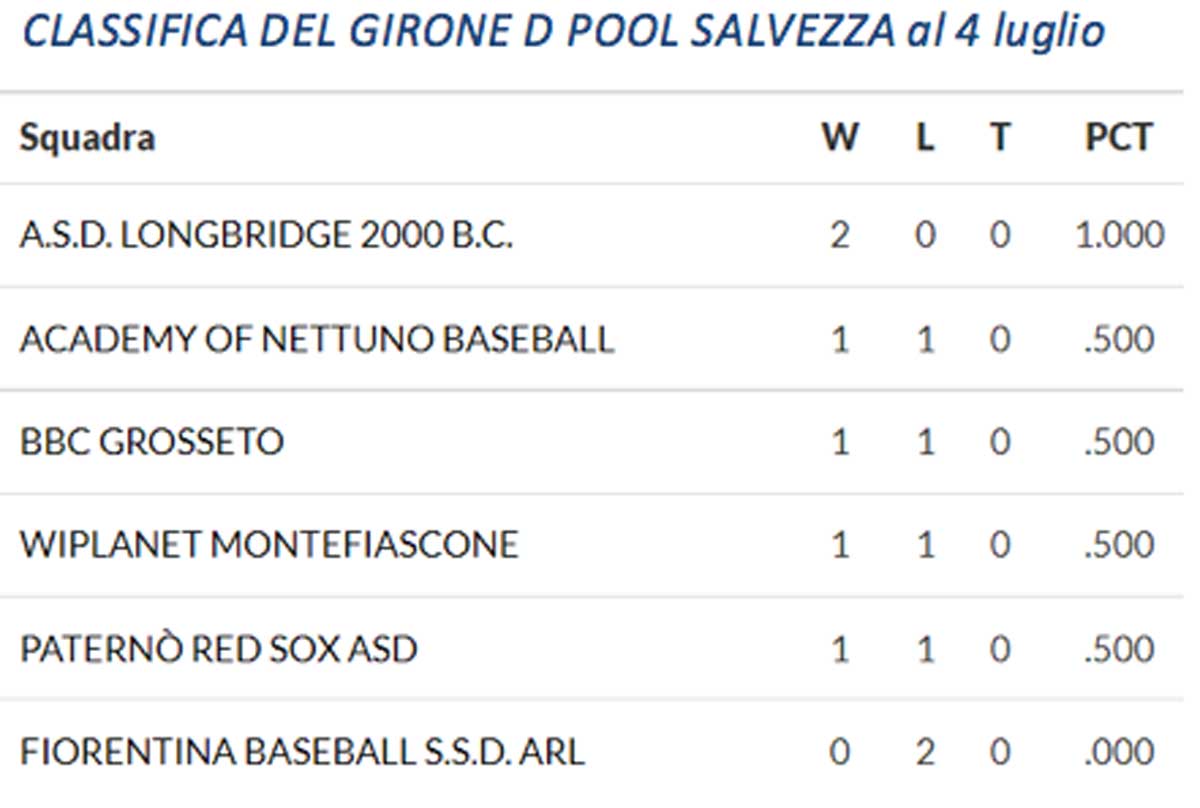The image size is (1200, 808).
Task: Sort by the W column header
Action: coord(840,137)
